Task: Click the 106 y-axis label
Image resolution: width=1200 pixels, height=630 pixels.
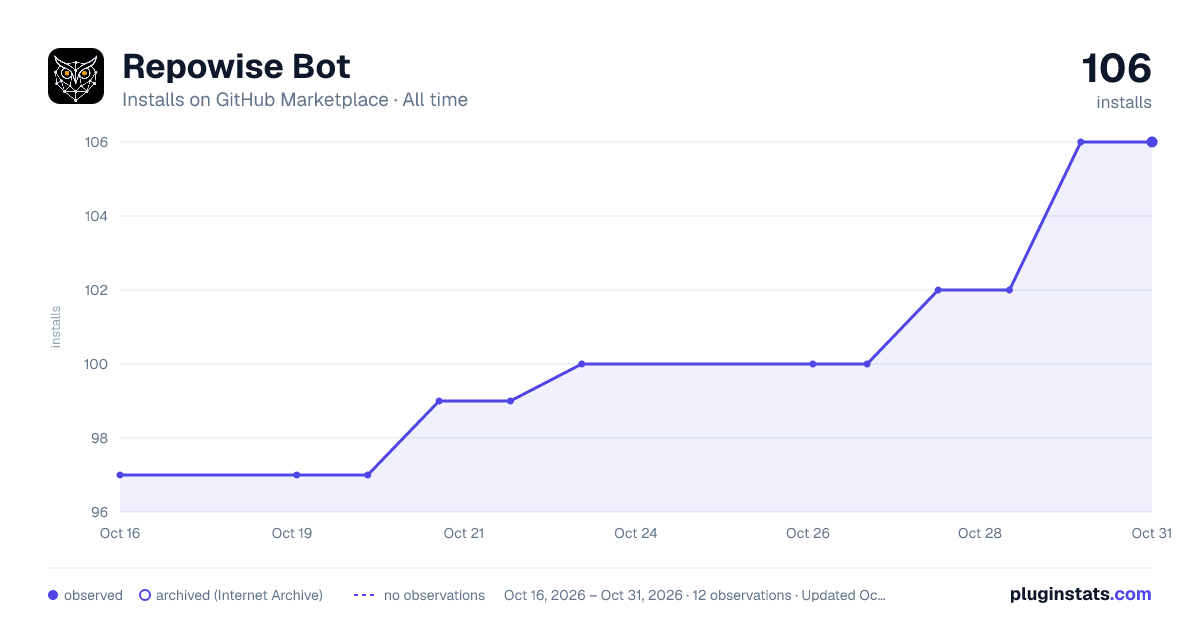Action: point(96,142)
